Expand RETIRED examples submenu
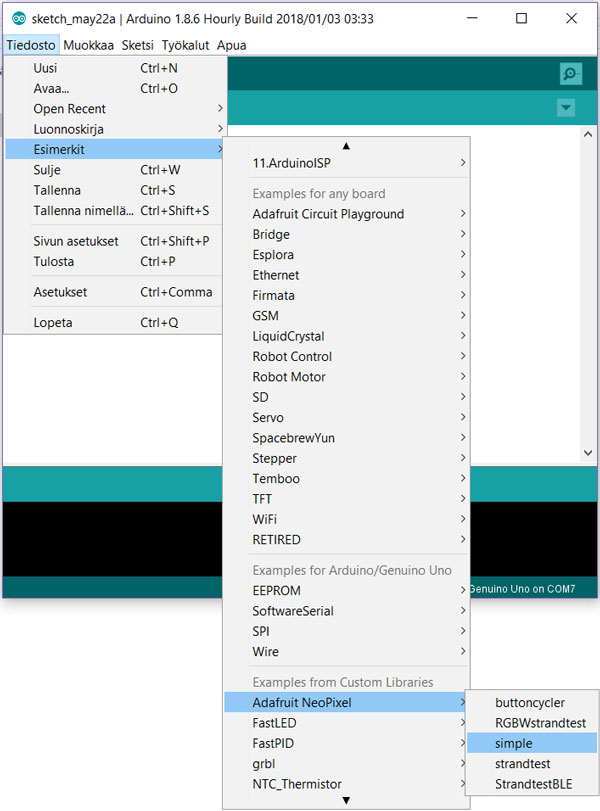The height and width of the screenshot is (811, 600). pyautogui.click(x=347, y=539)
